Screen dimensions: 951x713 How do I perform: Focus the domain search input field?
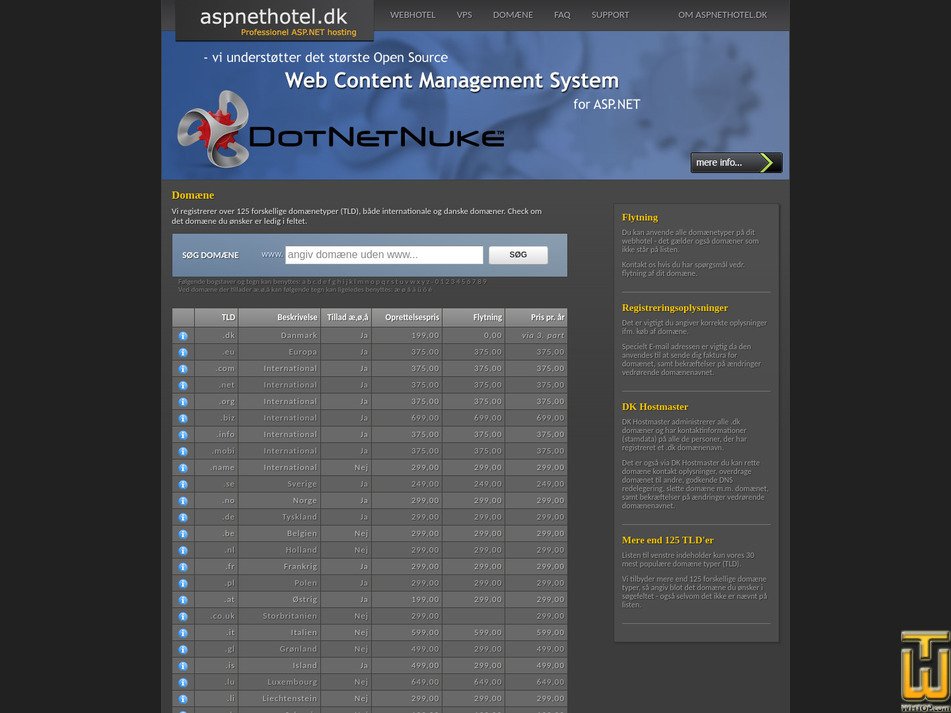(x=384, y=255)
